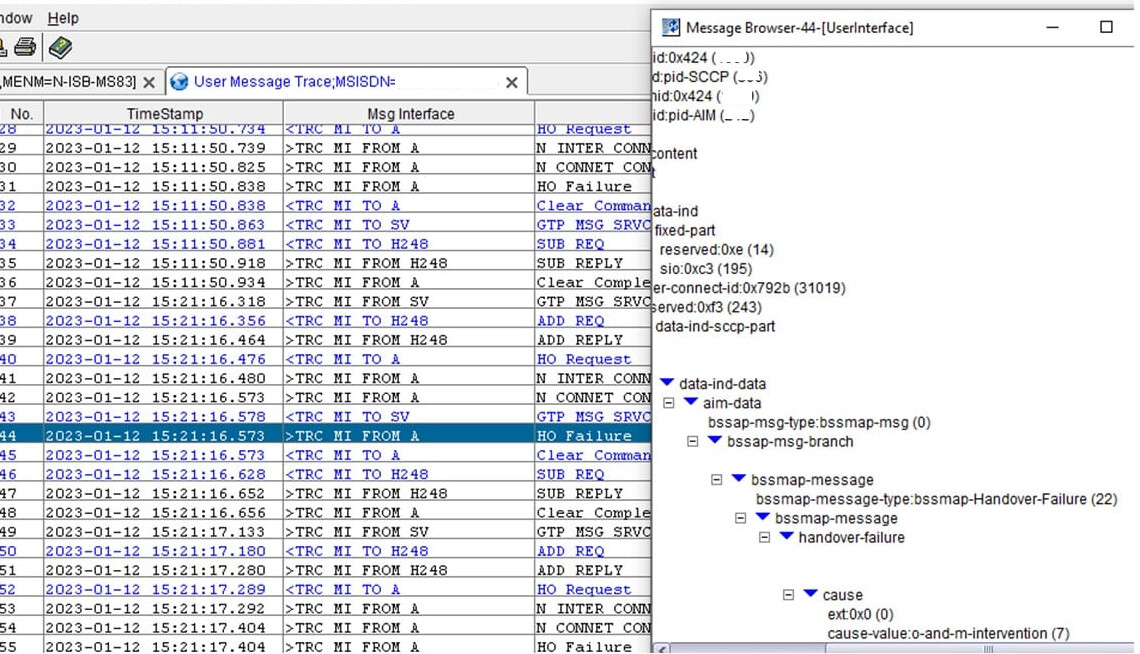Select GTP MSG SRVC row at 15:21:16.318
This screenshot has height=654, width=1140.
[325, 301]
